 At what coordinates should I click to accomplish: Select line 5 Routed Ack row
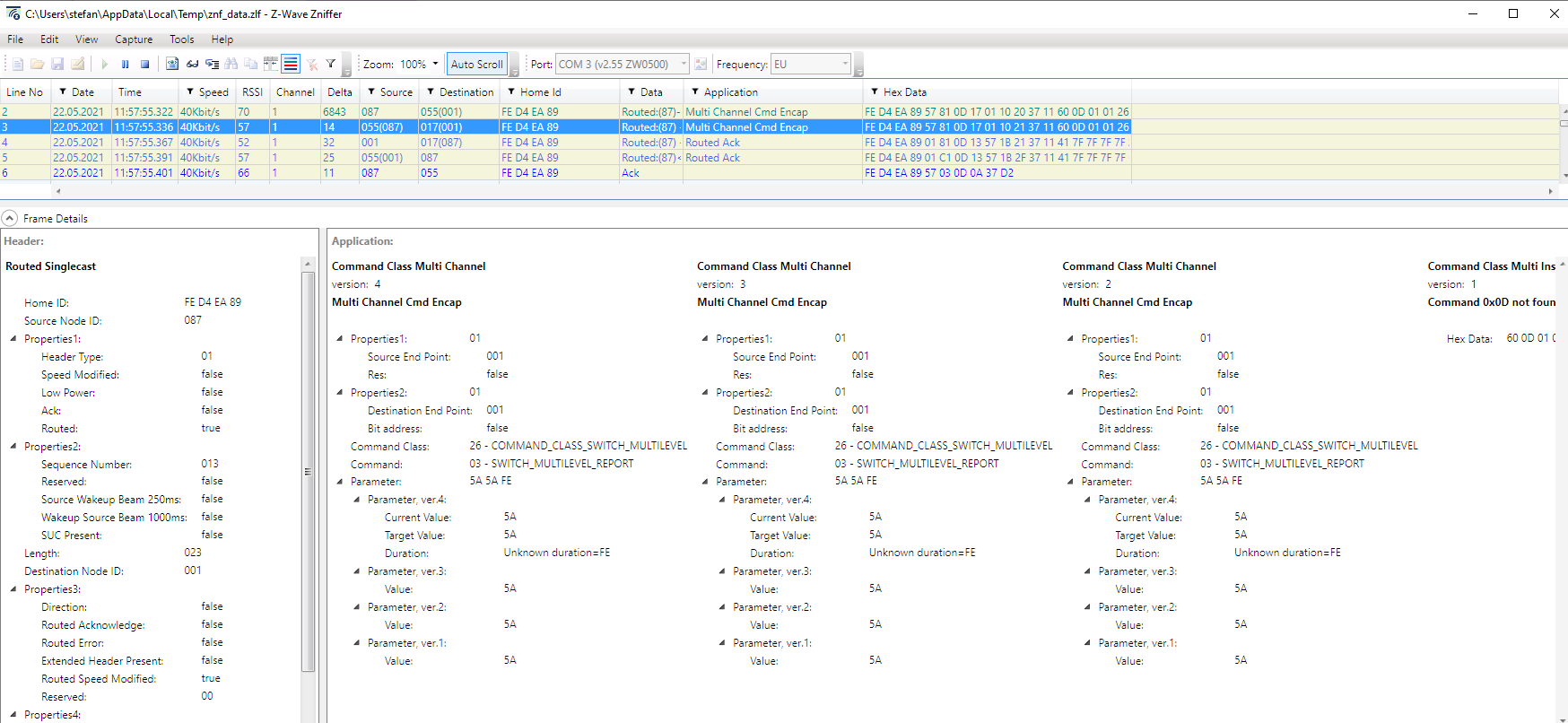[712, 158]
